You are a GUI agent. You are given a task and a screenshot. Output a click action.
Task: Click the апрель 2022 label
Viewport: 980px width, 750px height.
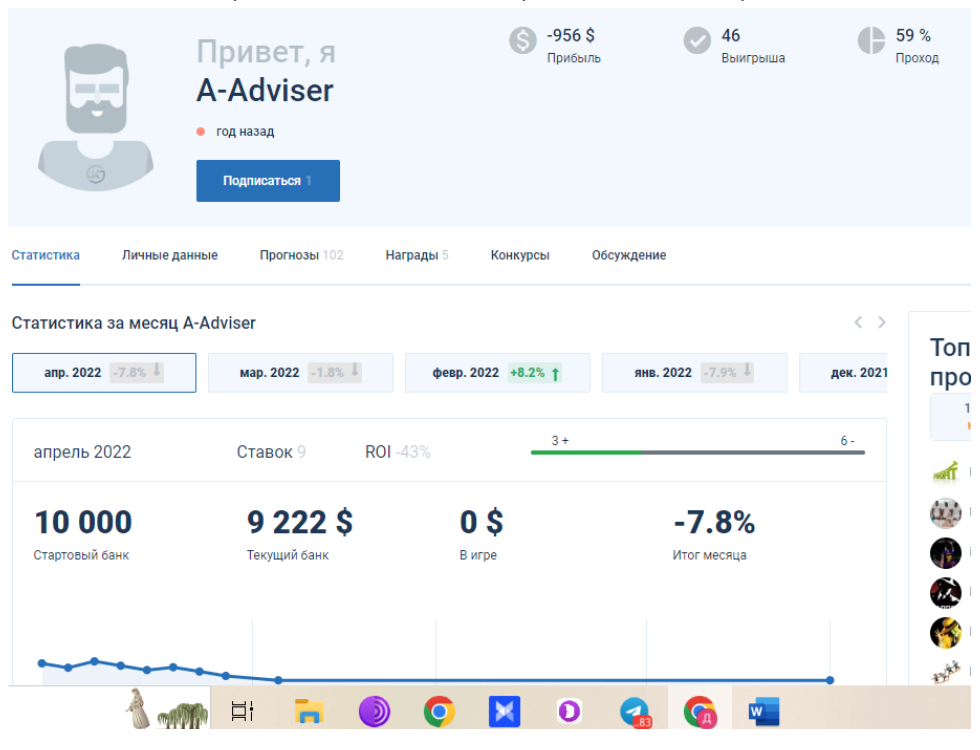[x=82, y=452]
